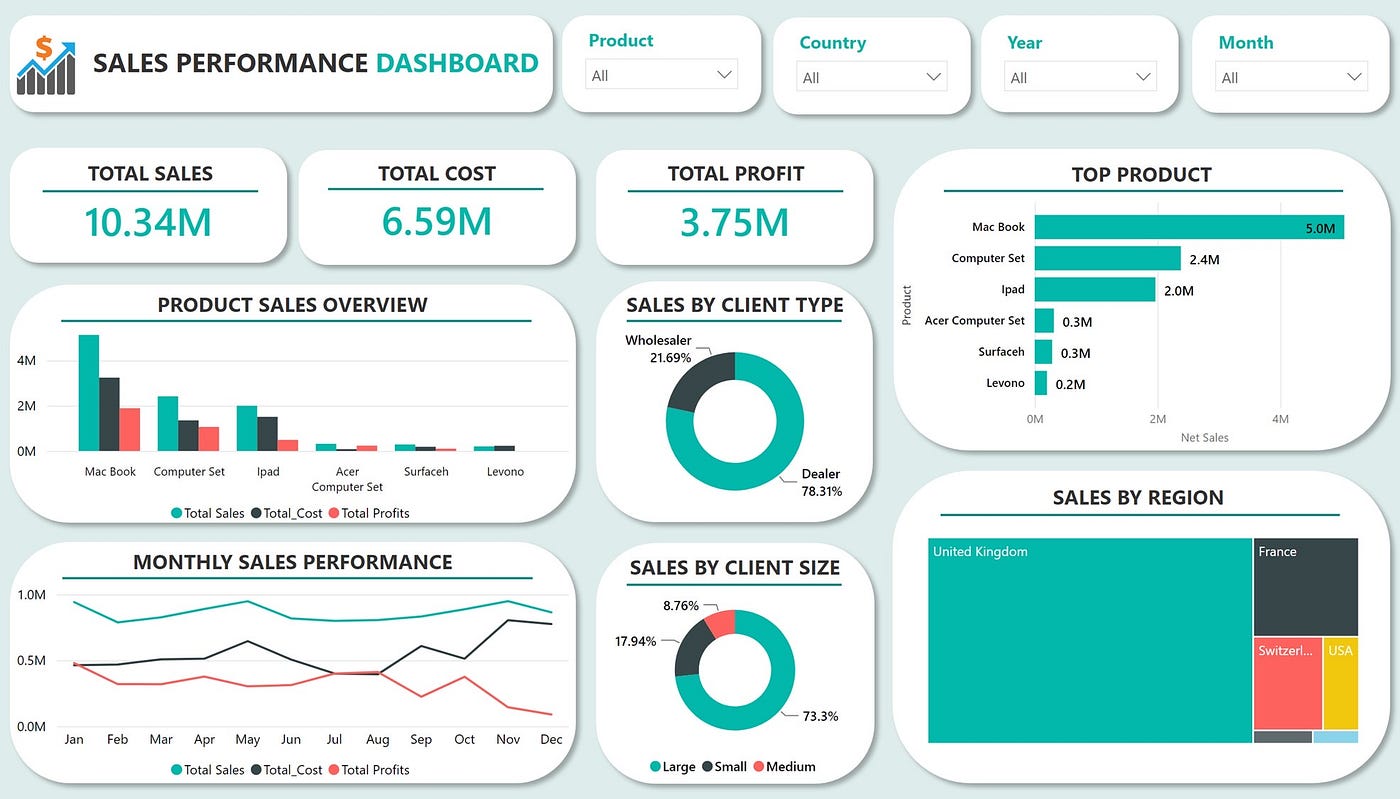Viewport: 1400px width, 799px height.
Task: Toggle Total Sales in the Product Sales Overview legend
Action: (x=209, y=513)
